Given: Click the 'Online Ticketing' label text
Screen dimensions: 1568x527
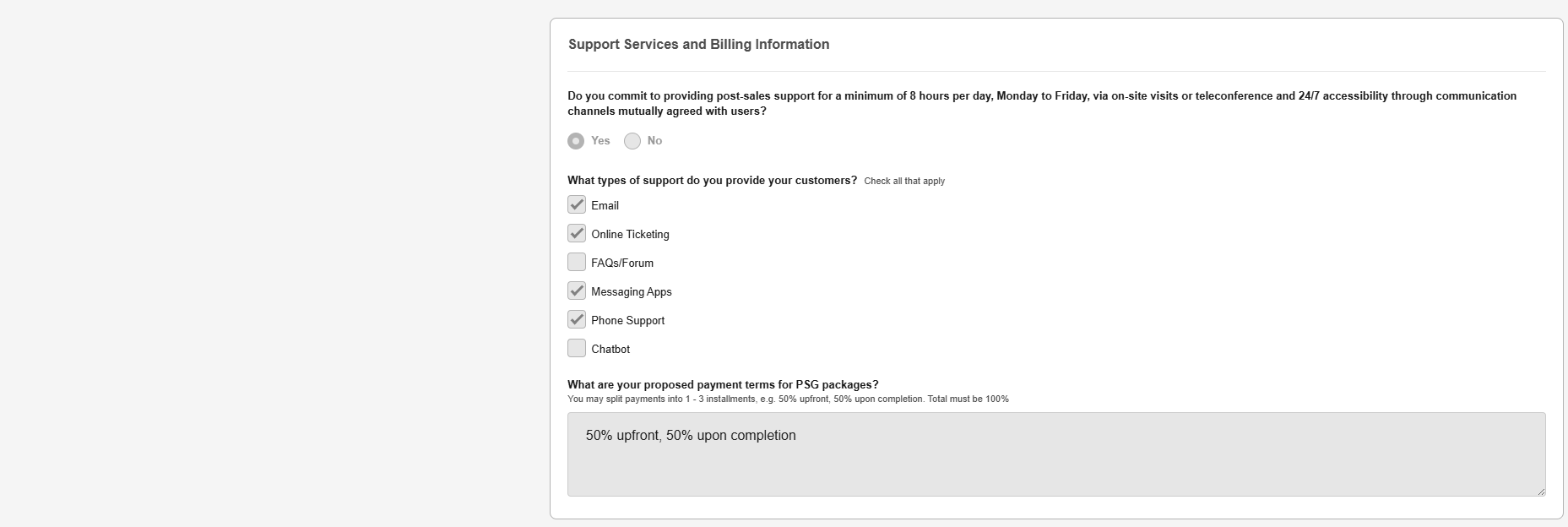Looking at the screenshot, I should 630,235.
